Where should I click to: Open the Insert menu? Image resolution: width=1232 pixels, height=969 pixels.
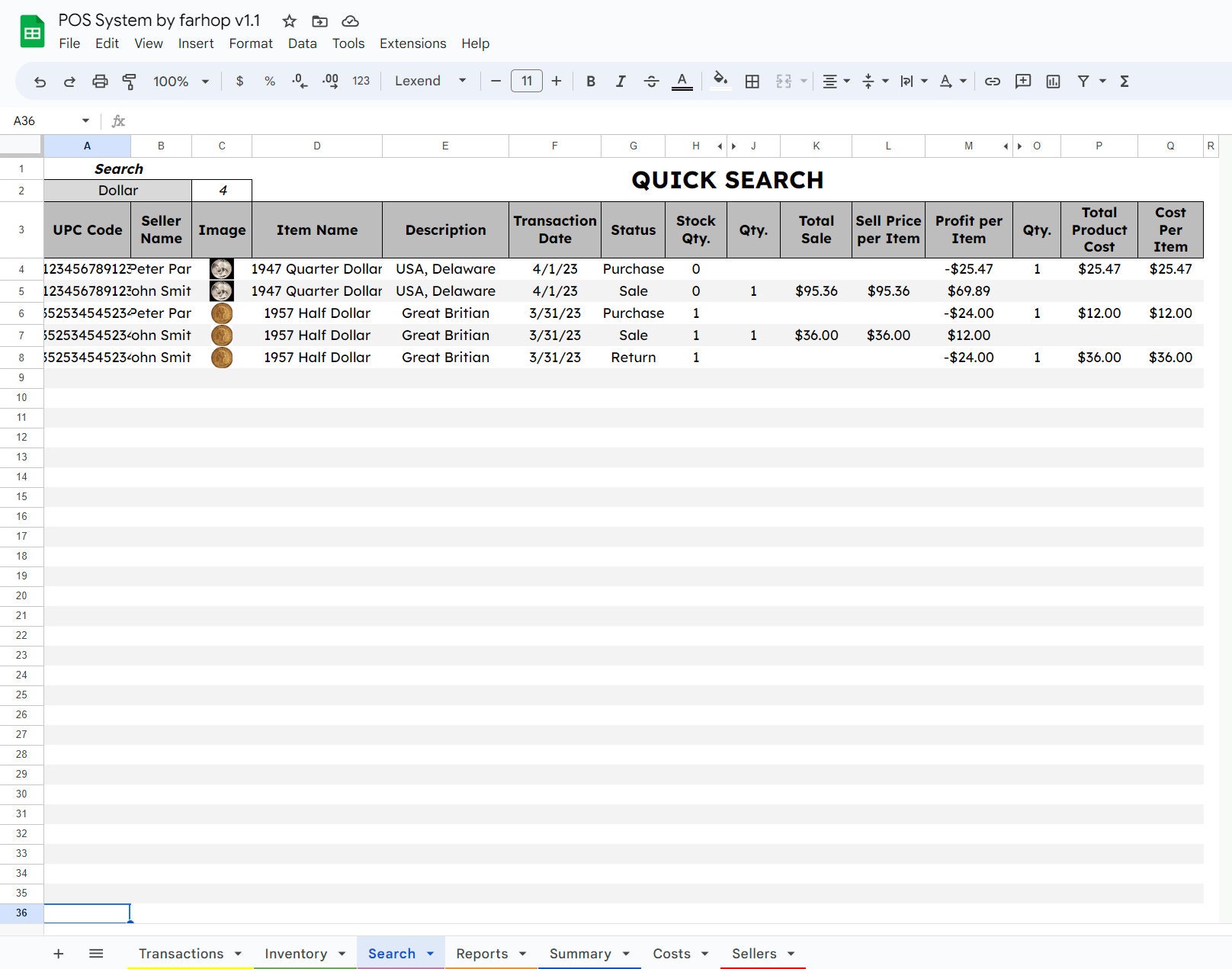[x=196, y=43]
